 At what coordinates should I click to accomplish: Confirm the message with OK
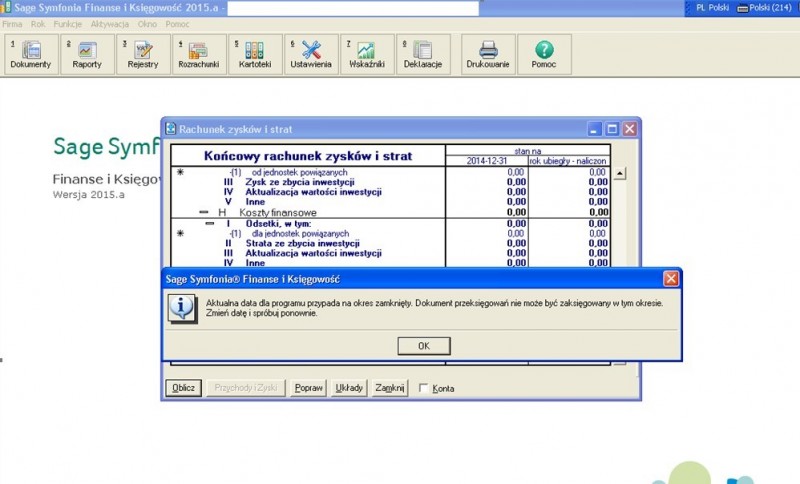[x=424, y=346]
